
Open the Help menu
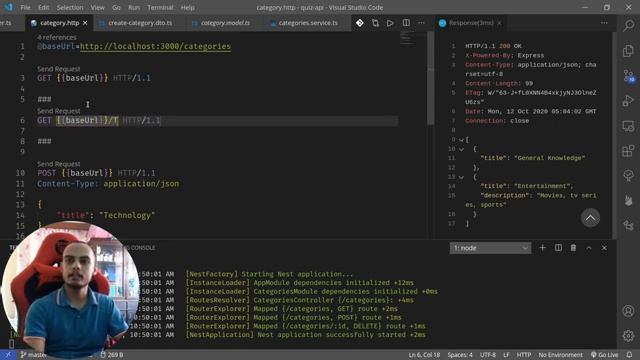[187, 7]
